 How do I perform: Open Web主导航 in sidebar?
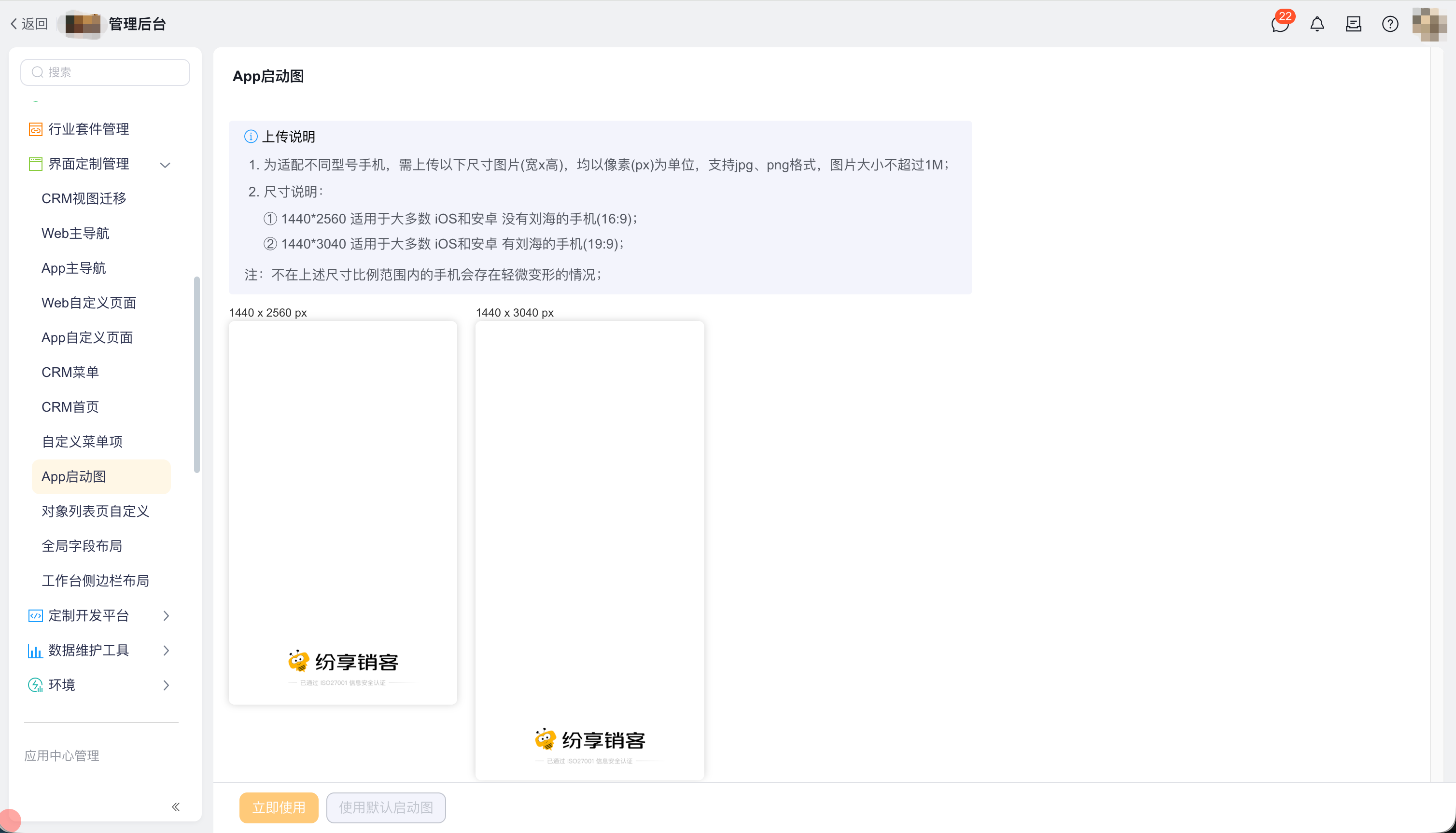point(75,234)
